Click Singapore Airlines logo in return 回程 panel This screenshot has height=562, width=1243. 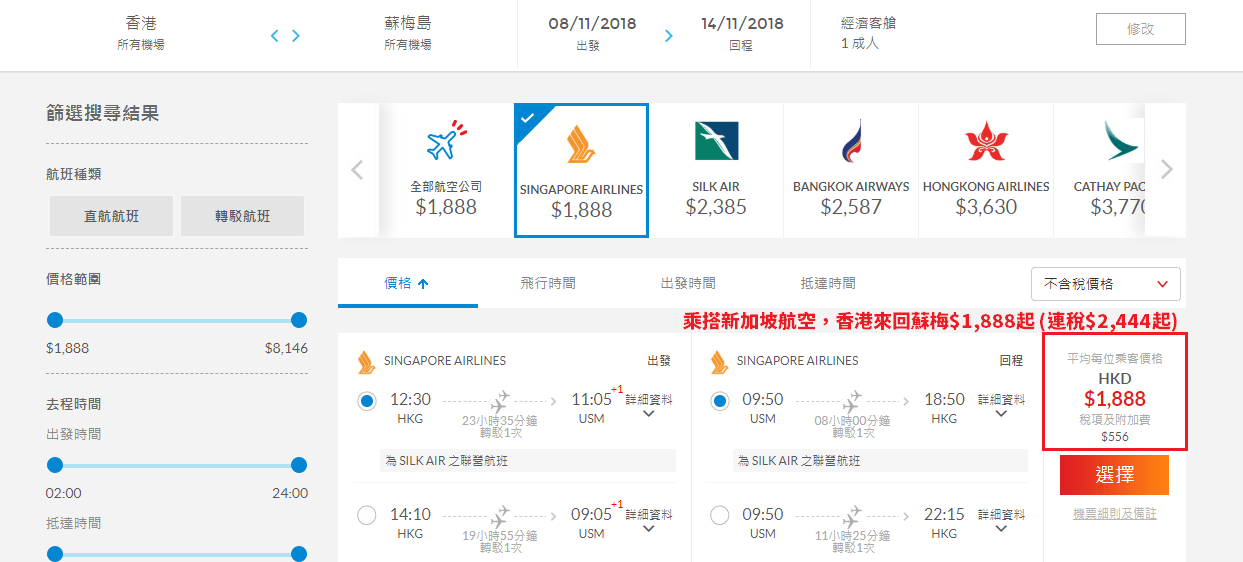coord(718,362)
